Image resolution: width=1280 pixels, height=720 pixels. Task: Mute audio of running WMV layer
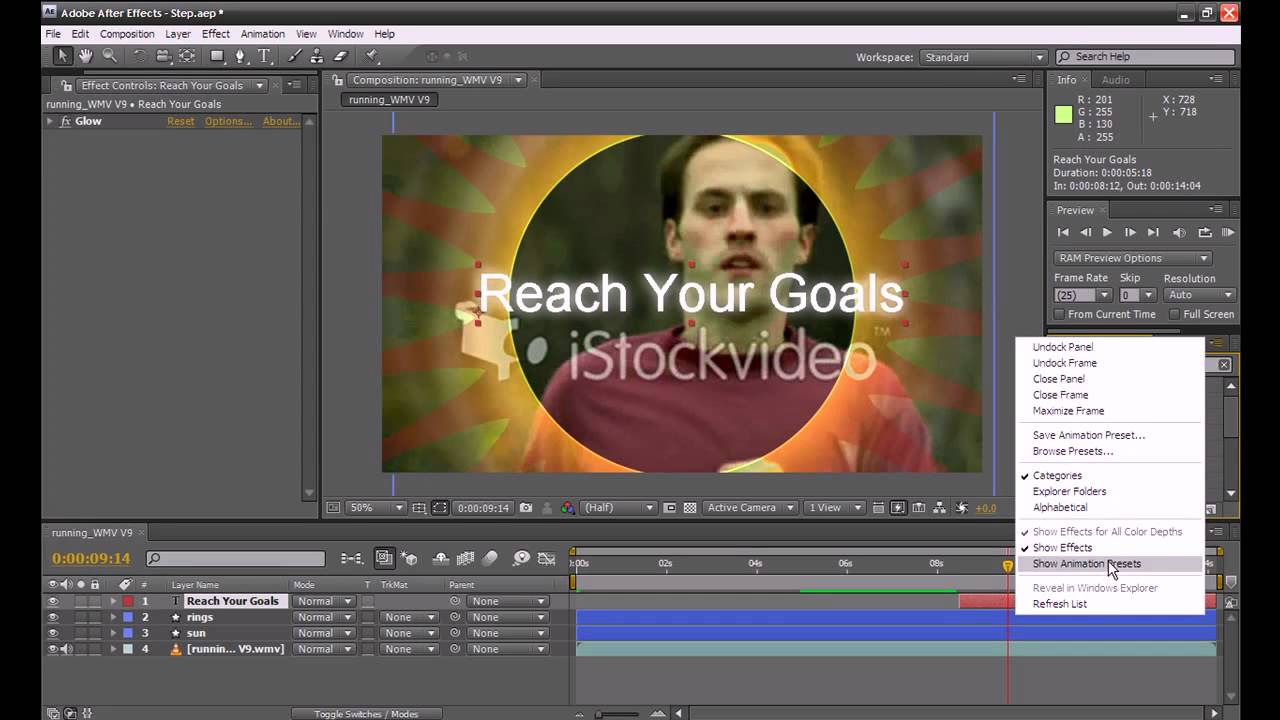pos(67,649)
